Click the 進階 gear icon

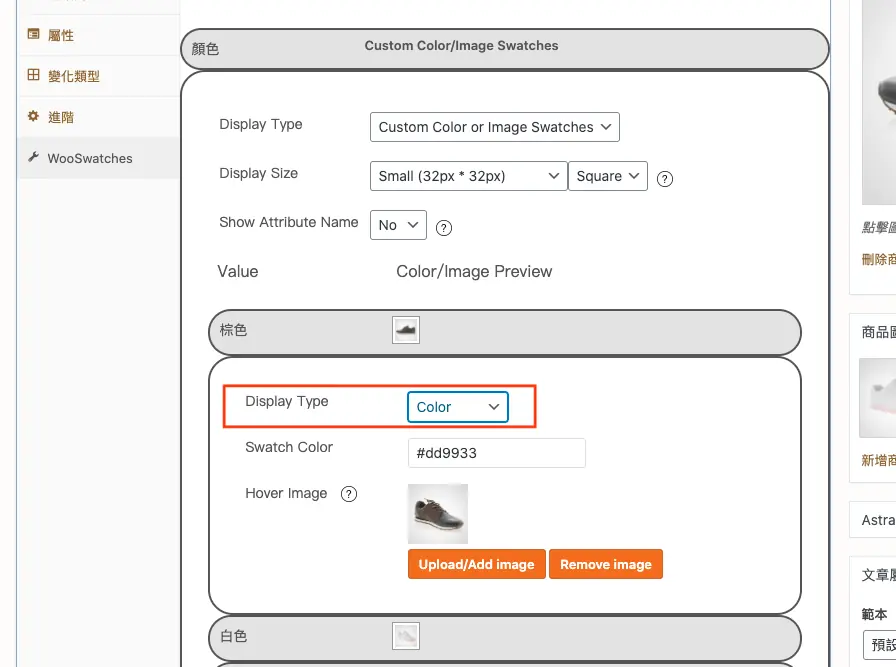click(34, 116)
